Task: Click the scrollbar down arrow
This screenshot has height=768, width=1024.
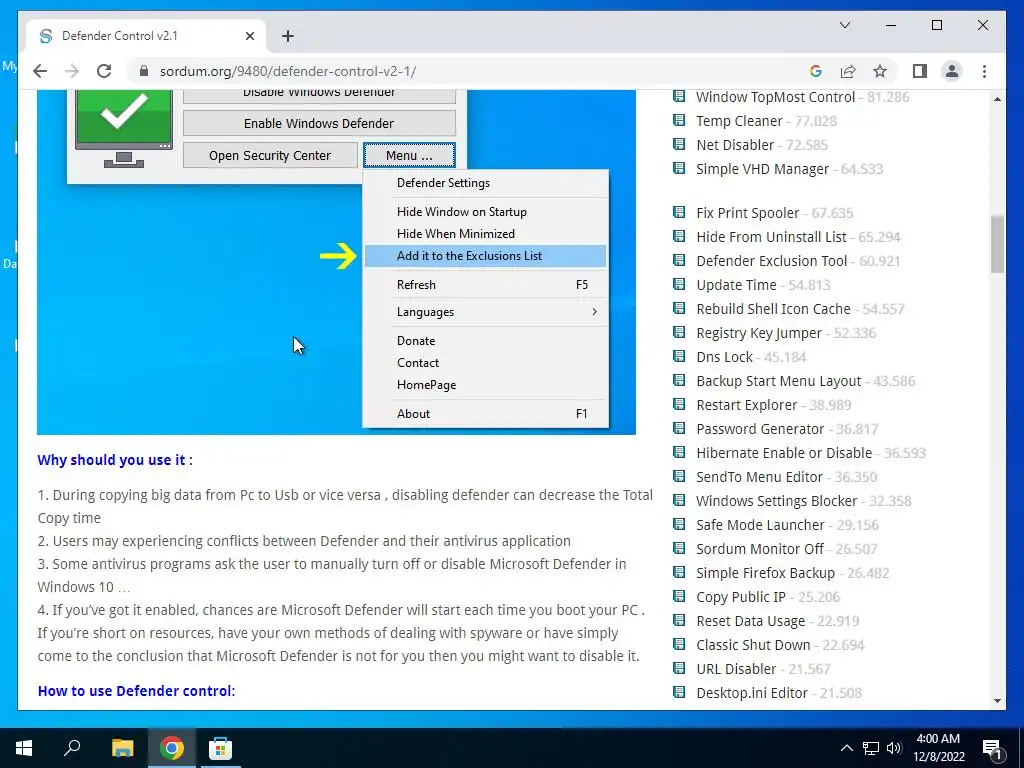Action: 997,701
